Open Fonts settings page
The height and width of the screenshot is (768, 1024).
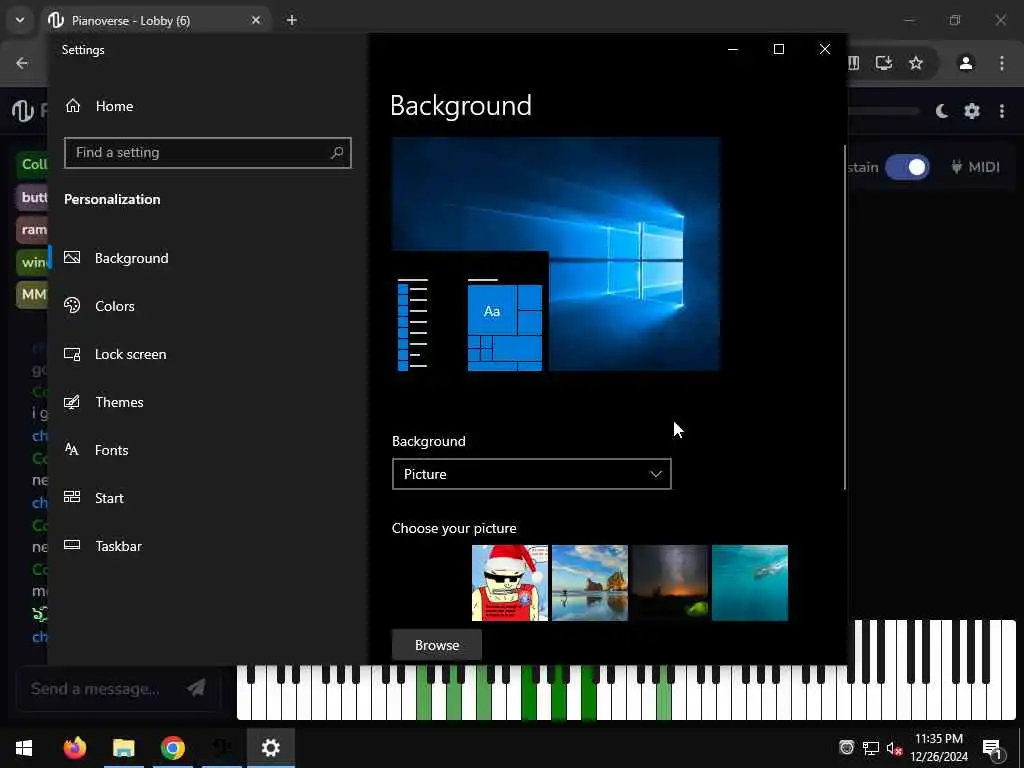111,450
